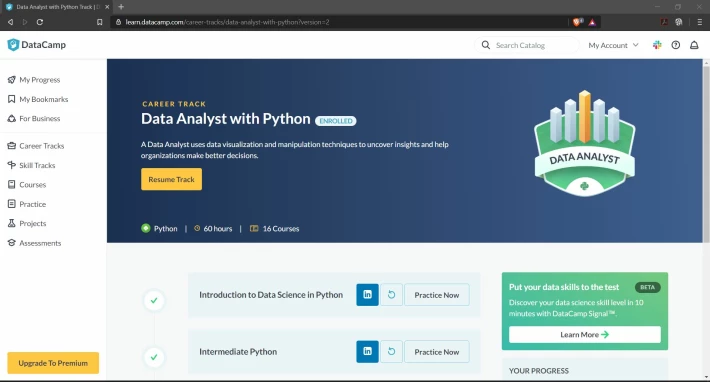The width and height of the screenshot is (710, 382).
Task: Open My Progress in the sidebar
Action: pos(34,80)
